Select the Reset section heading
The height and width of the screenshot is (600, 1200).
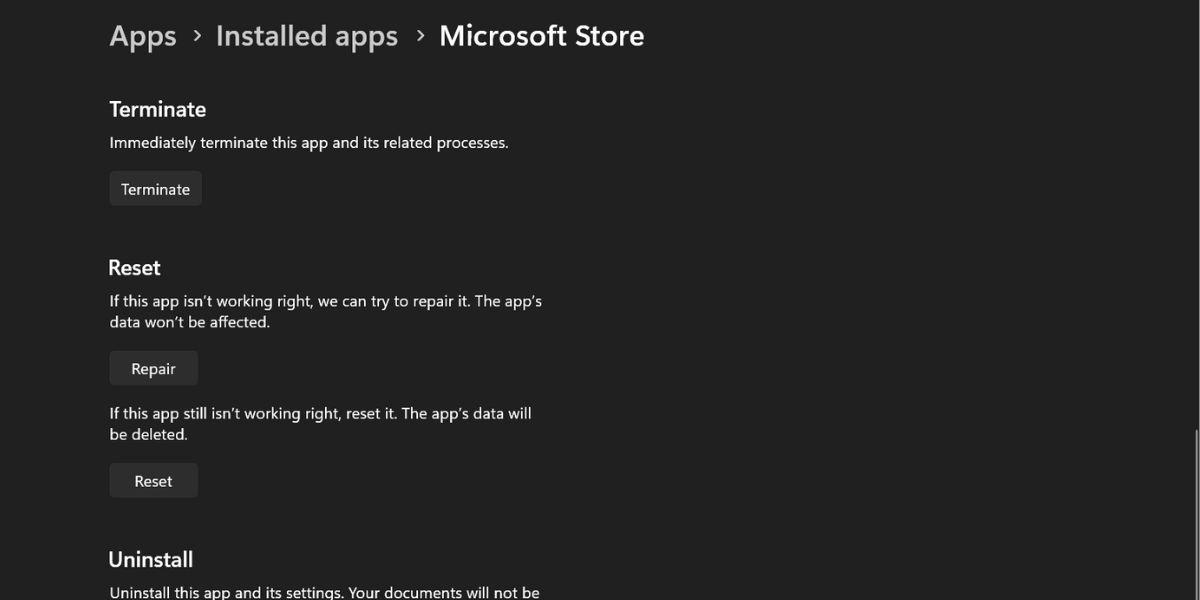click(x=134, y=268)
